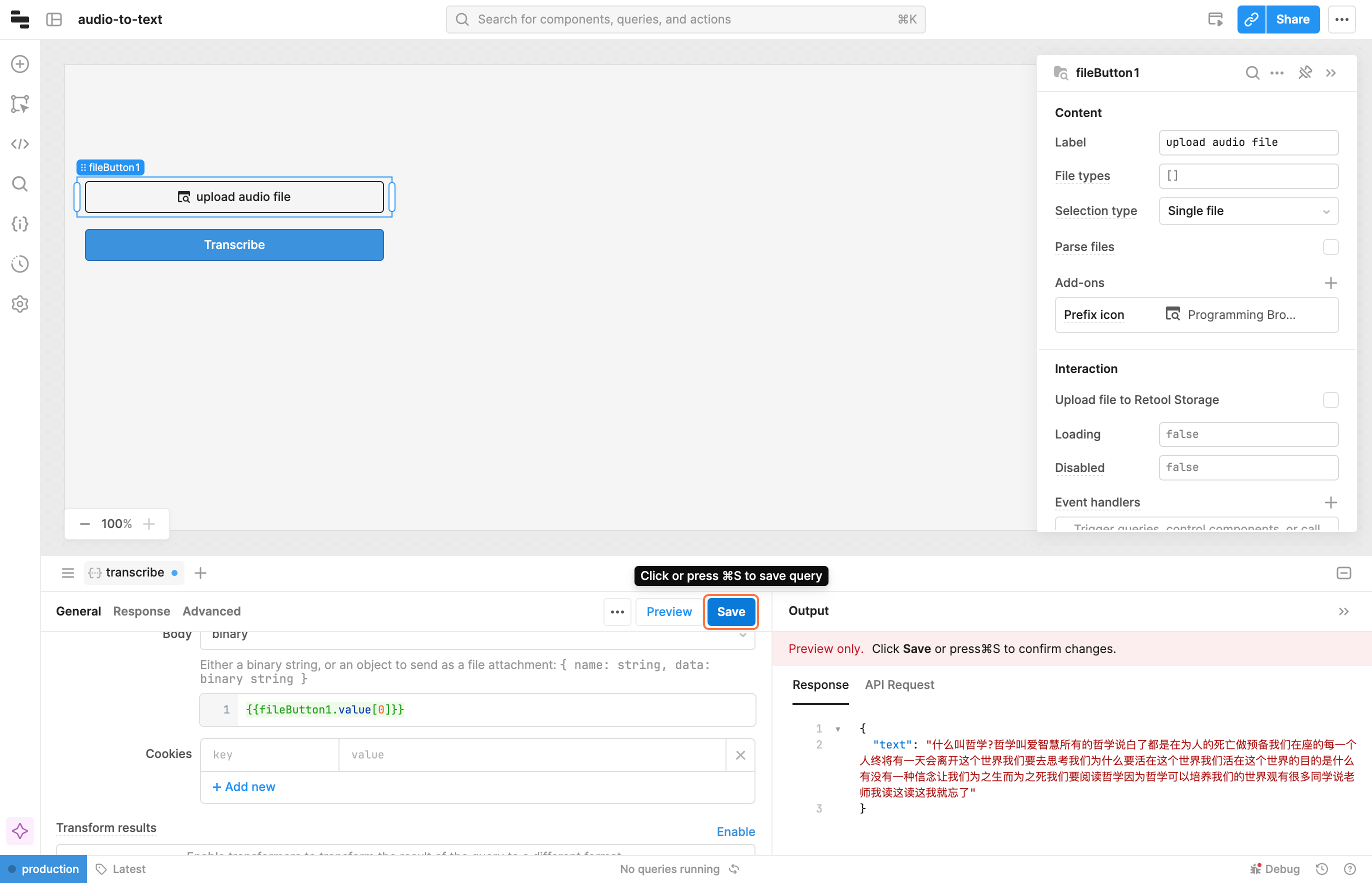This screenshot has width=1372, height=883.
Task: Open the settings gear icon in sidebar
Action: 20,304
